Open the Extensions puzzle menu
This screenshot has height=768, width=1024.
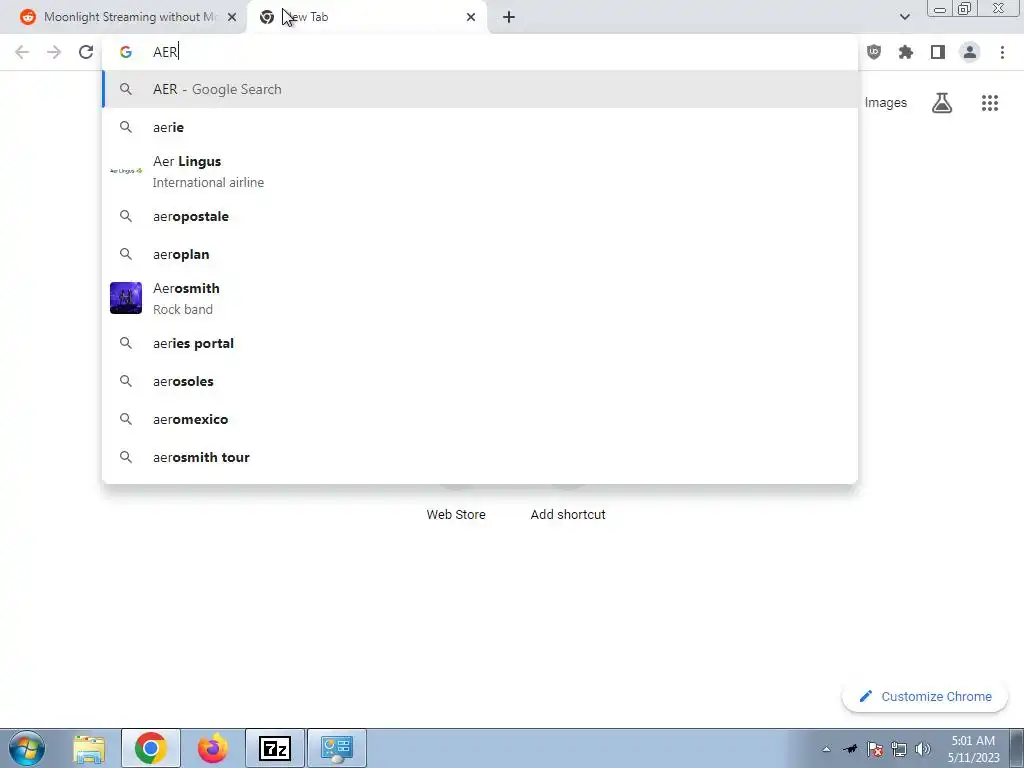(x=906, y=52)
